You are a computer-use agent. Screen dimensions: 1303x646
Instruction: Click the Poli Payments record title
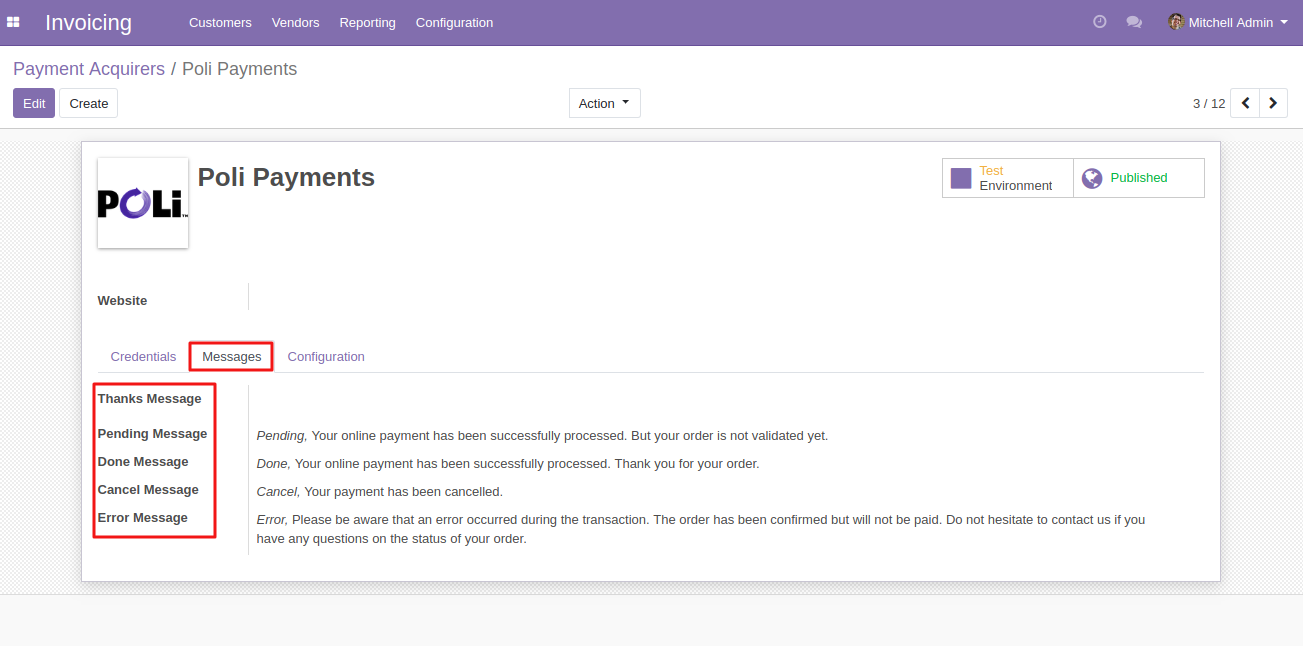[x=286, y=177]
